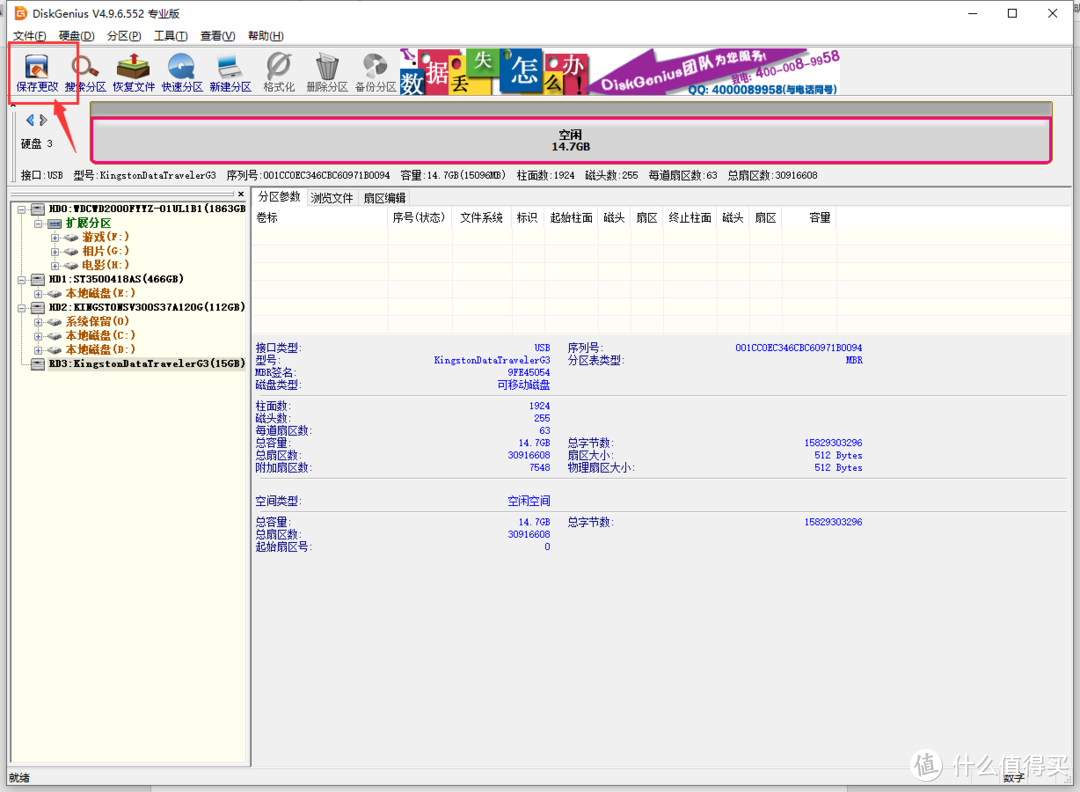Expand the 系统保留(O) node
Screen dimensions: 1080x792
39,322
